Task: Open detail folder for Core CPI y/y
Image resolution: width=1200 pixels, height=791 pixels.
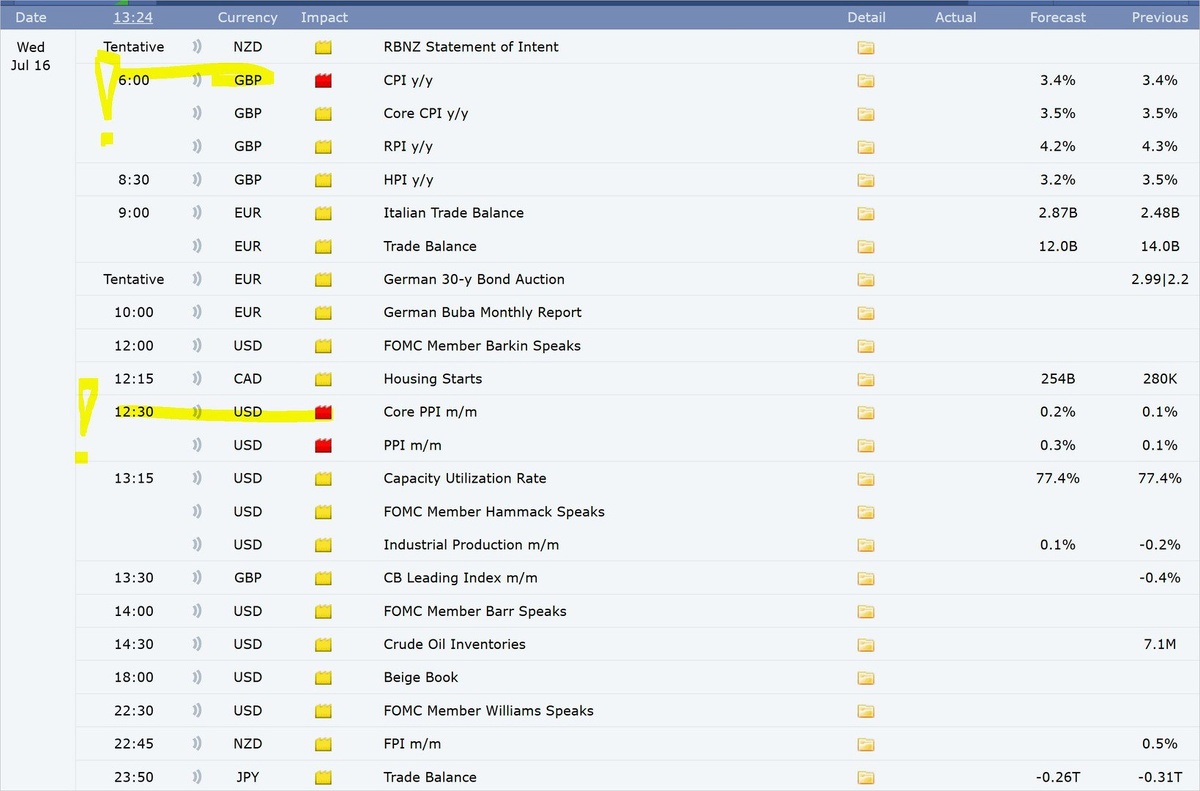Action: pyautogui.click(x=866, y=114)
